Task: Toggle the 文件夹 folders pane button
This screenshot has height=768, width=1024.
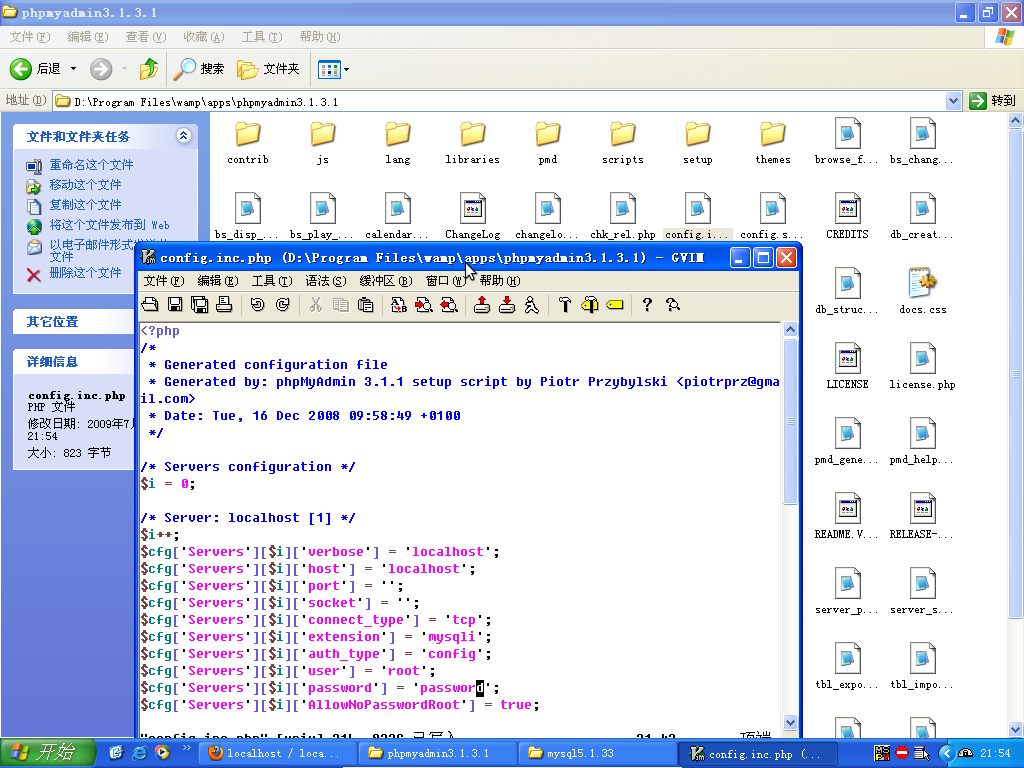Action: coord(268,69)
